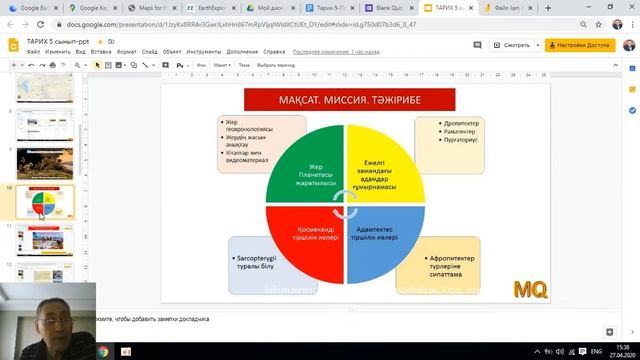This screenshot has width=640, height=360.
Task: Select the paint format tool
Action: tap(63, 65)
